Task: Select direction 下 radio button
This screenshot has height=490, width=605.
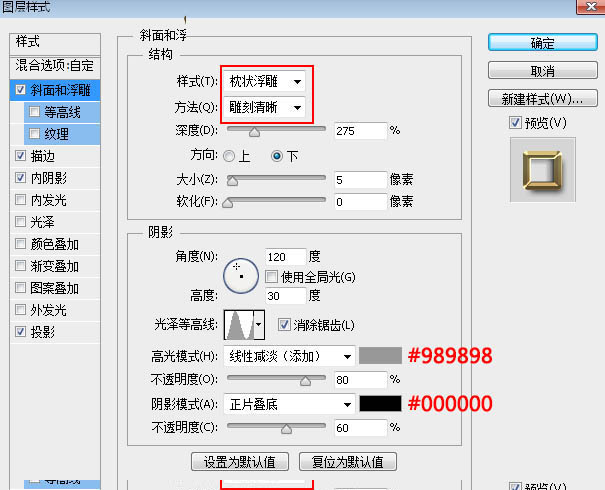Action: pos(277,156)
